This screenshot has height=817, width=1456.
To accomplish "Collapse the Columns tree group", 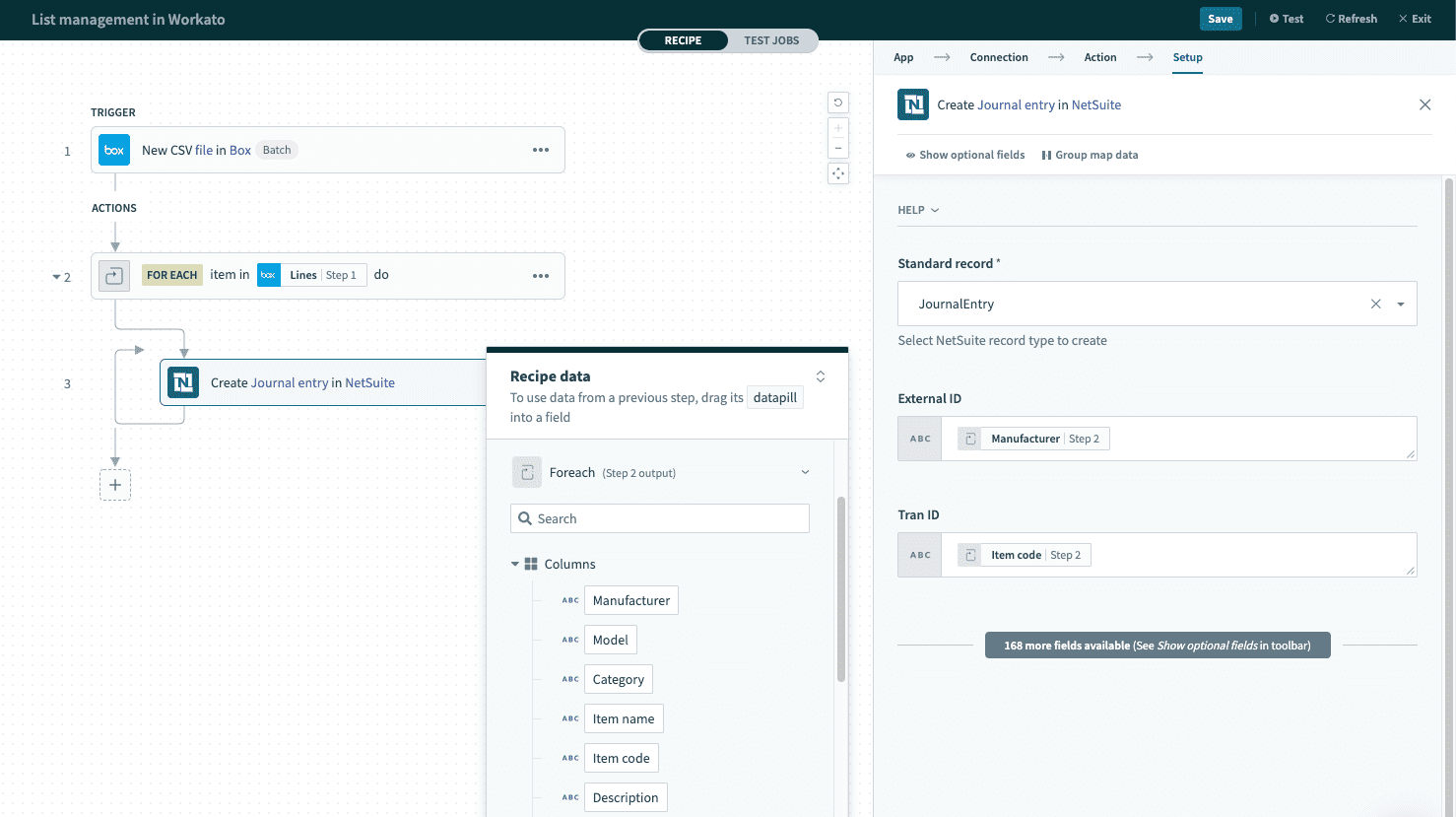I will (515, 565).
